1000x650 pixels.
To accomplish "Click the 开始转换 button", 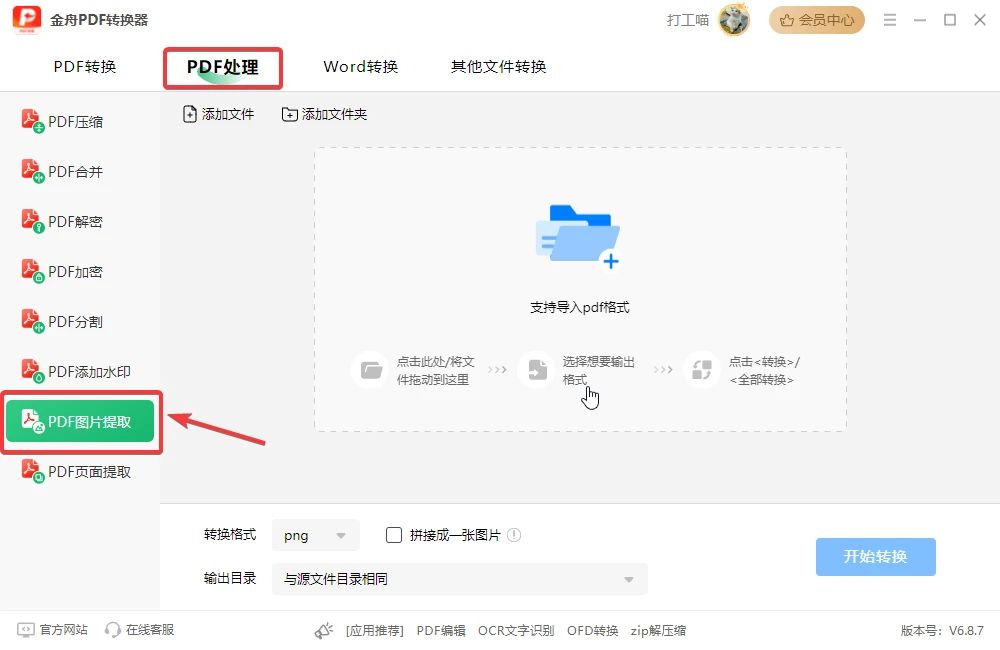I will (876, 557).
